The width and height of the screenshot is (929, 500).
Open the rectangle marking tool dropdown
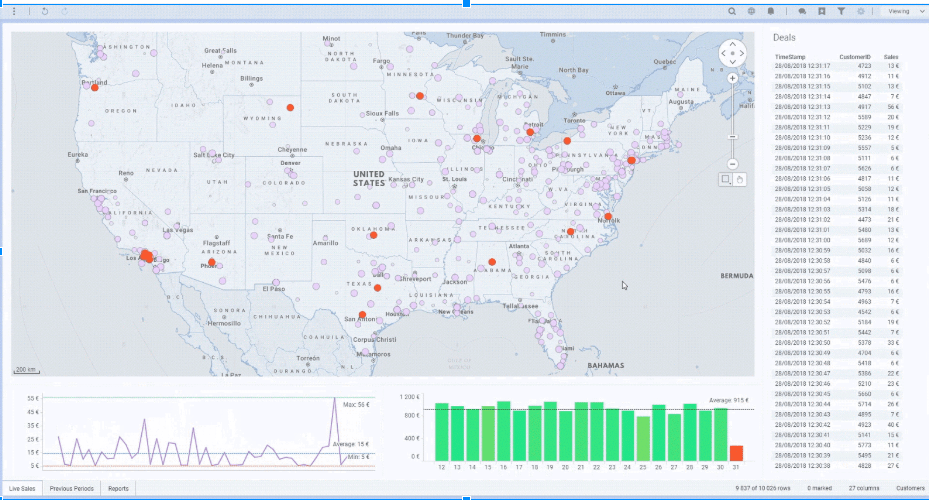[x=726, y=179]
